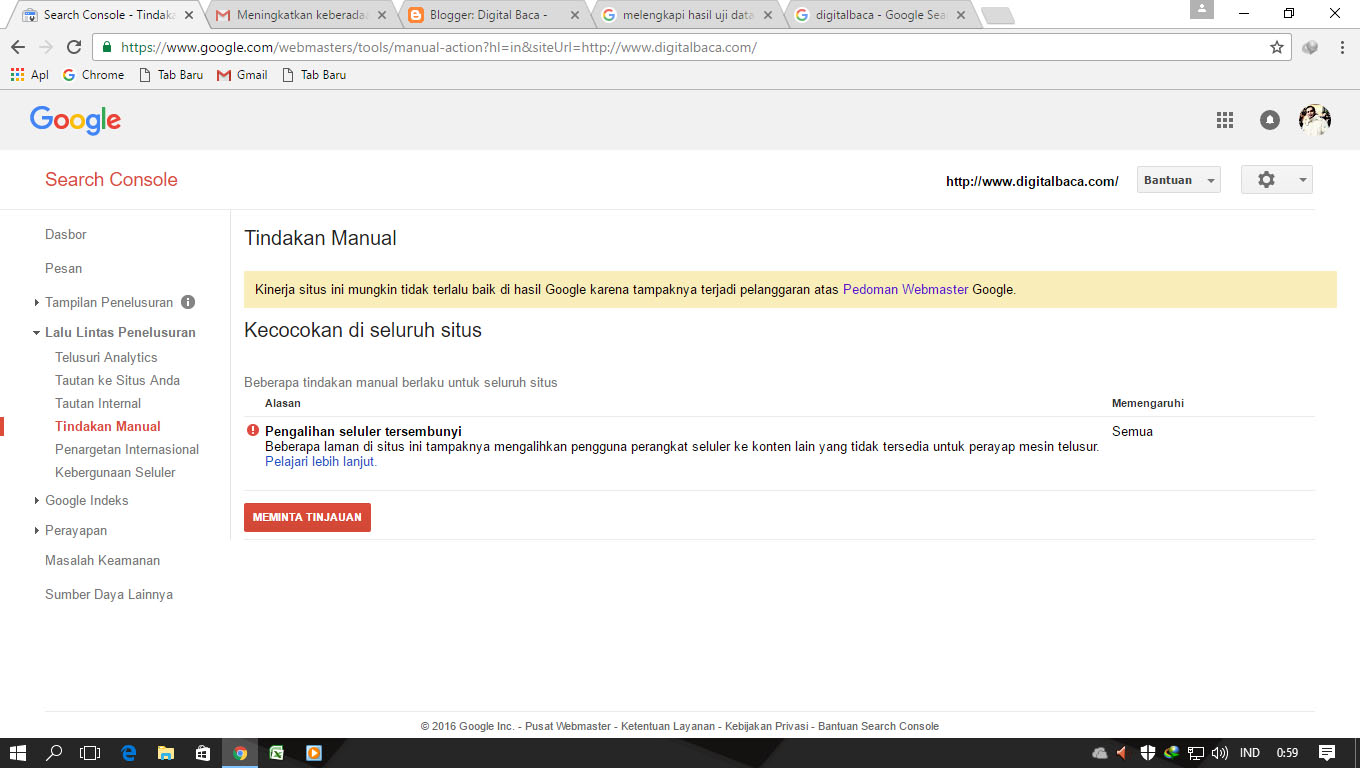Screen dimensions: 1360x768
Task: Open Windows taskbar search
Action: coord(54,753)
